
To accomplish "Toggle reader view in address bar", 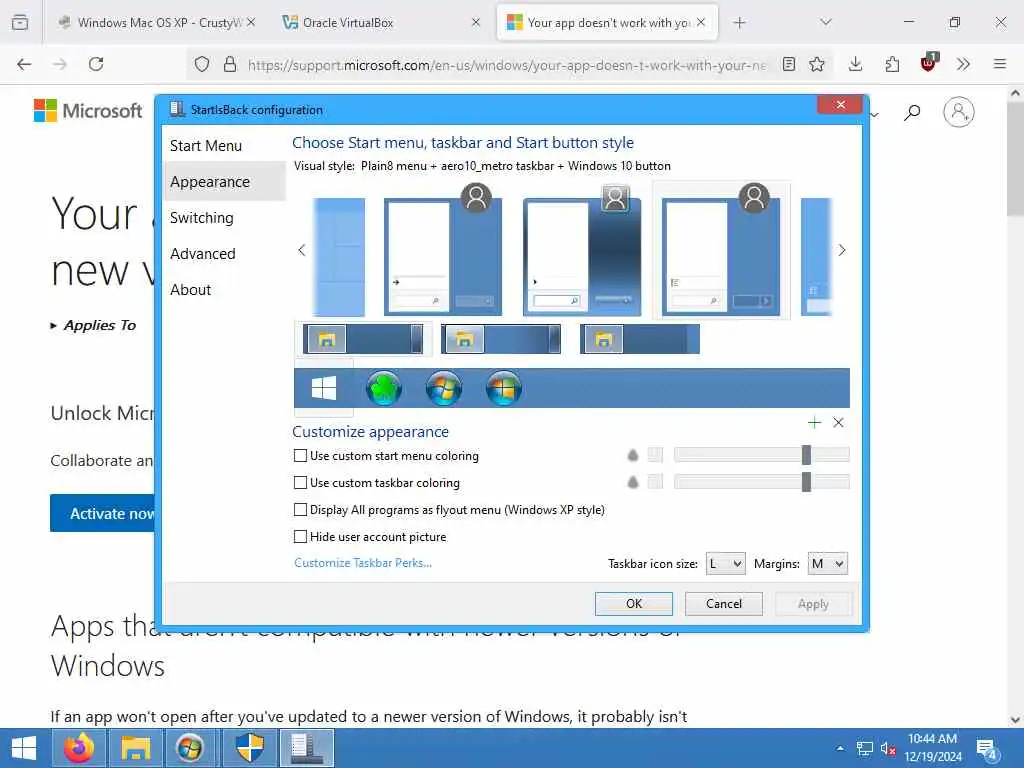I will (789, 64).
